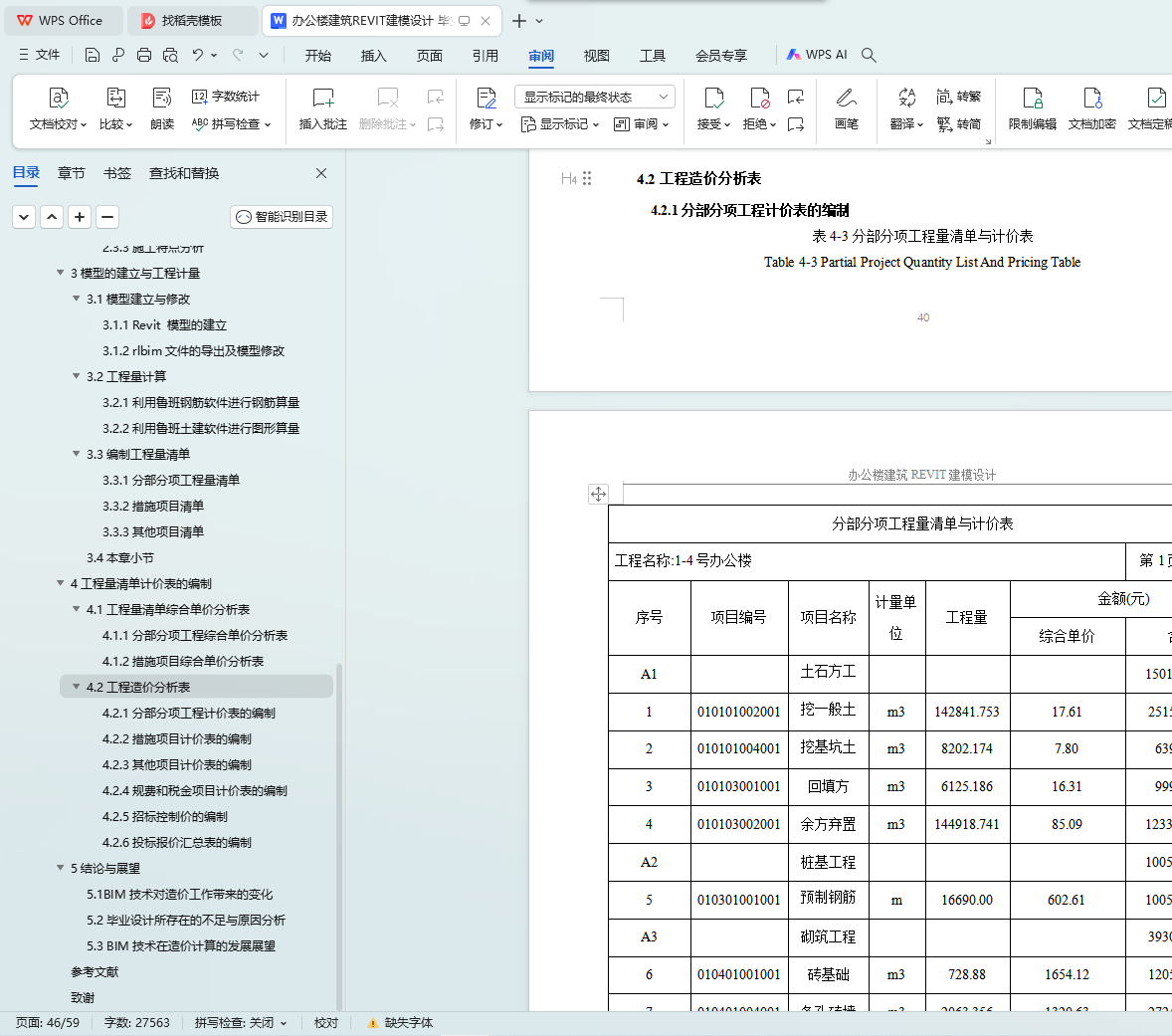Demote heading level with minus button
The height and width of the screenshot is (1036, 1172).
(x=107, y=217)
